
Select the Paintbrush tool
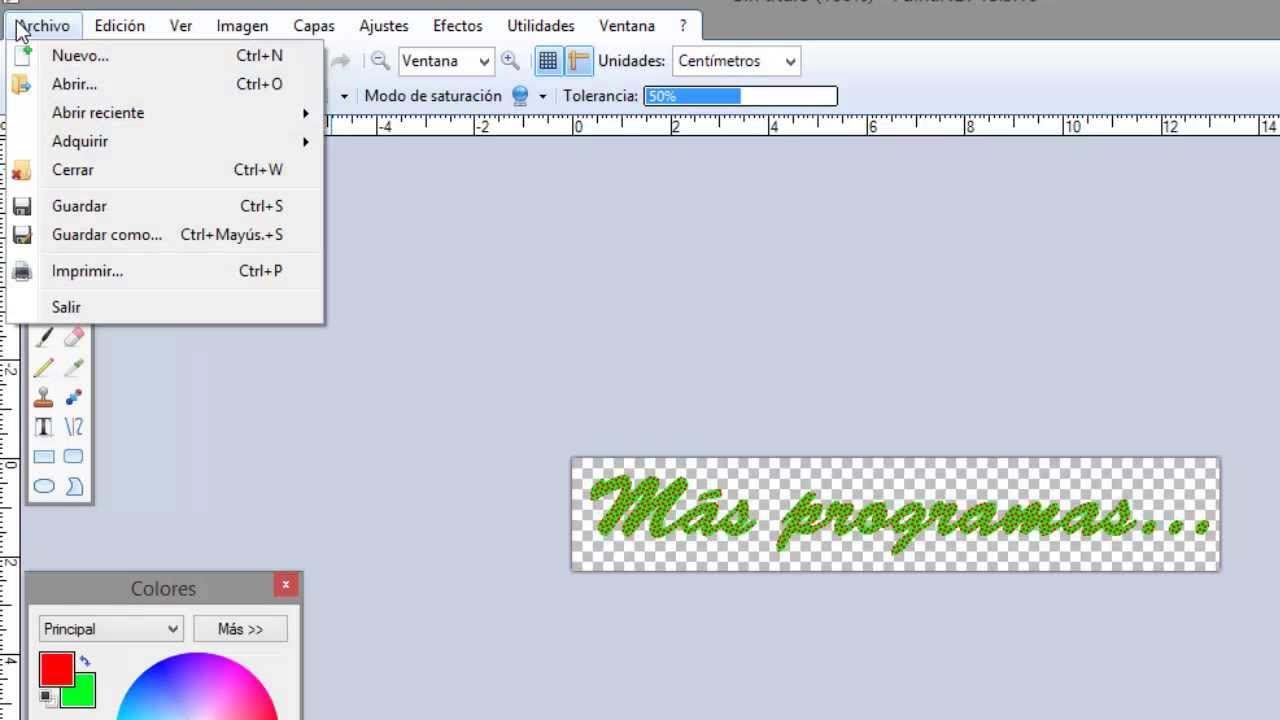[44, 339]
